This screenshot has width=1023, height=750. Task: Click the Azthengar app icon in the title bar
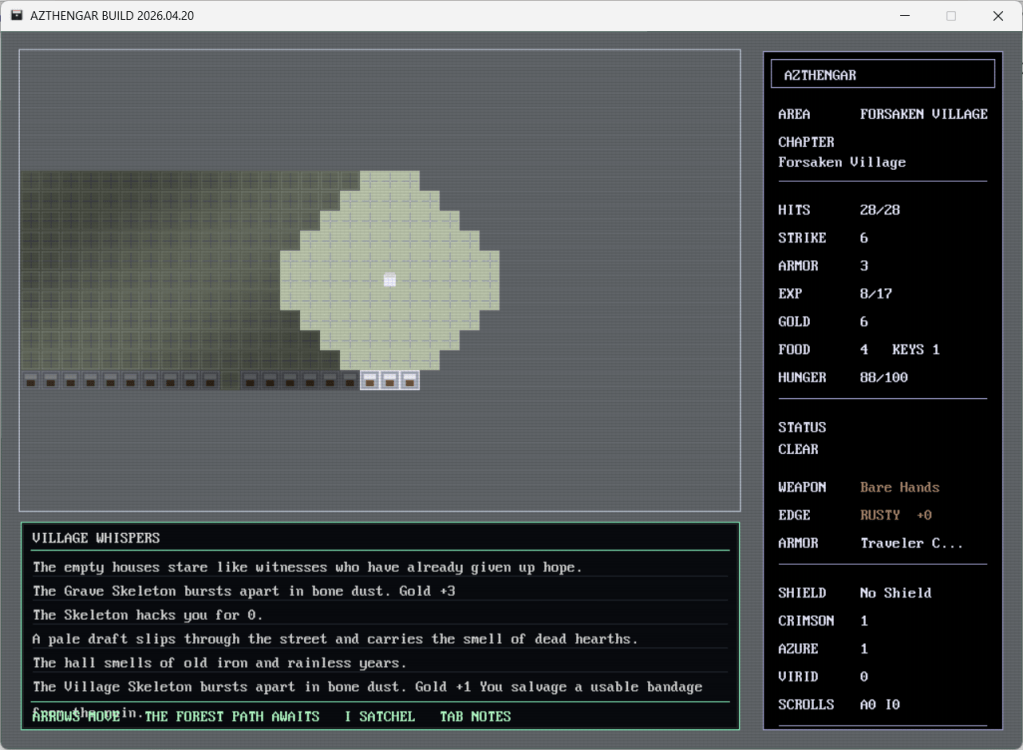pyautogui.click(x=16, y=16)
